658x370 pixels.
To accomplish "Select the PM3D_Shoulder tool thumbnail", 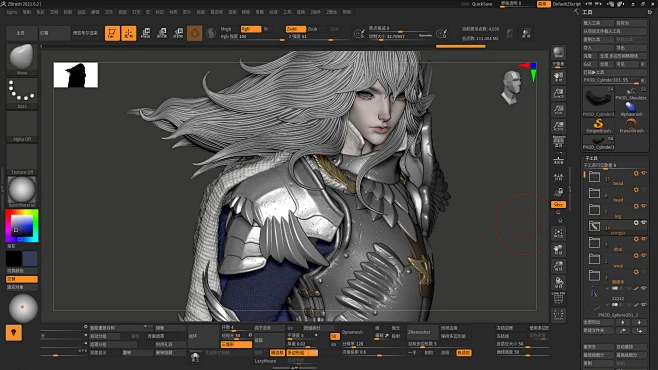I will click(x=631, y=94).
